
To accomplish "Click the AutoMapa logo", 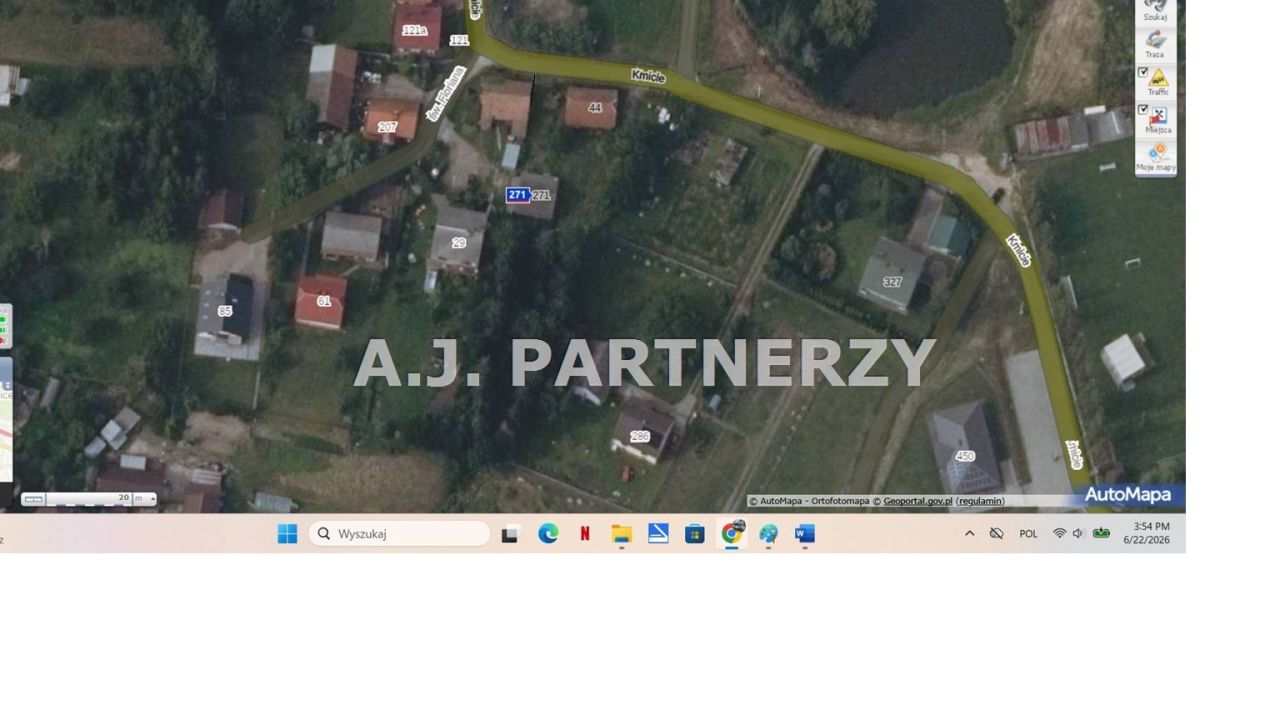I will point(1127,494).
